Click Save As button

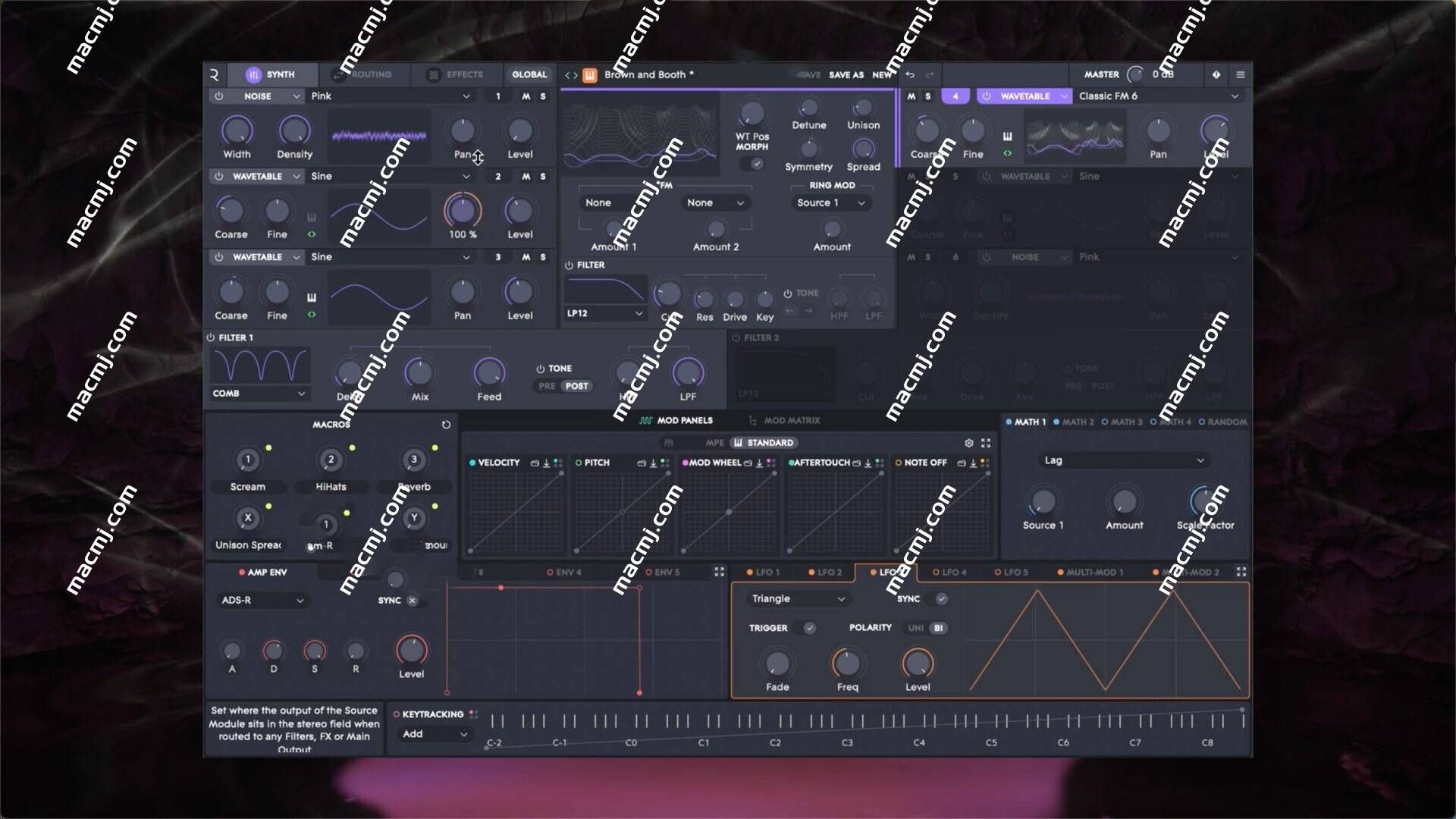846,75
